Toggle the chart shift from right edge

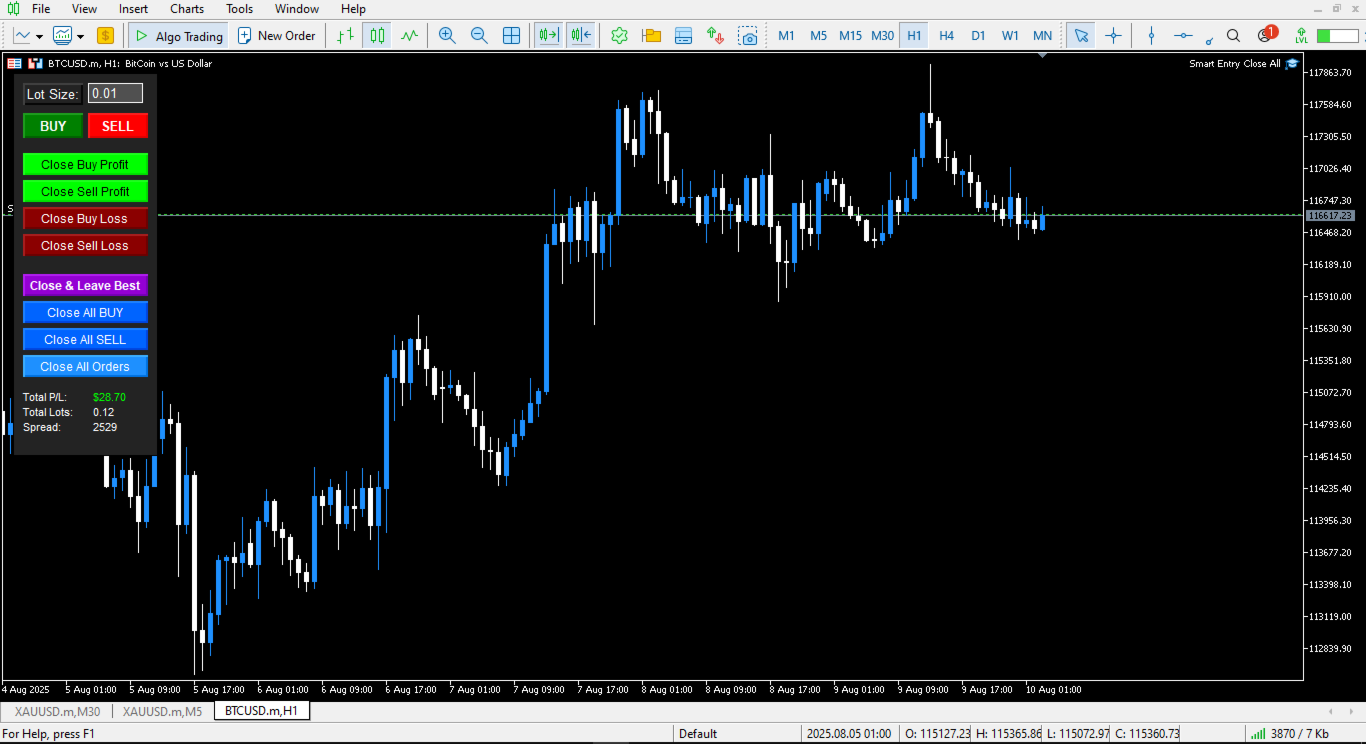(581, 35)
